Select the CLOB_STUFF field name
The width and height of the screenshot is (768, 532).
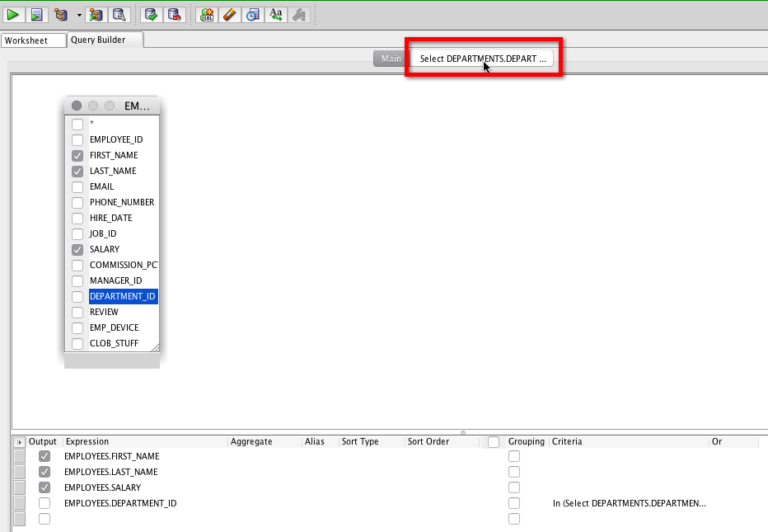114,343
